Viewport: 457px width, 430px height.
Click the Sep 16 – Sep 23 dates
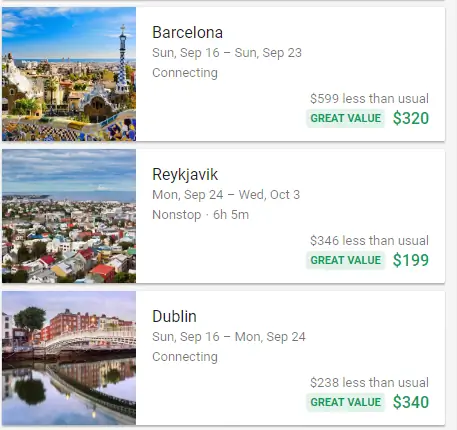tap(227, 53)
